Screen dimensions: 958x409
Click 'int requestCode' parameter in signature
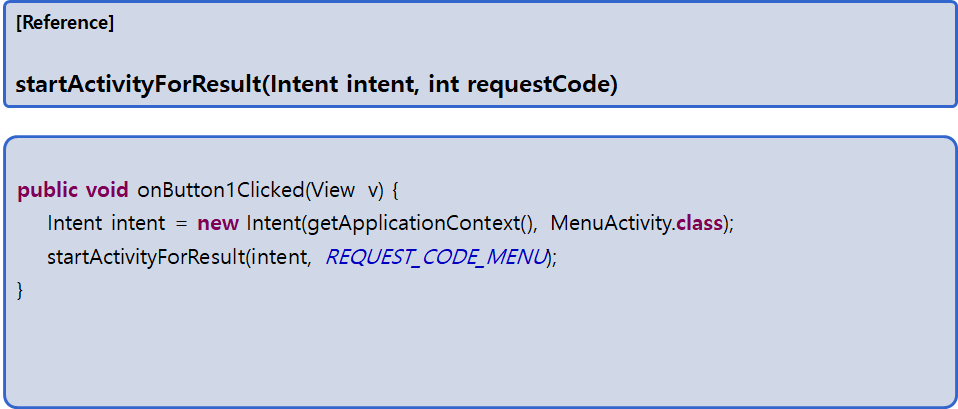pos(519,84)
